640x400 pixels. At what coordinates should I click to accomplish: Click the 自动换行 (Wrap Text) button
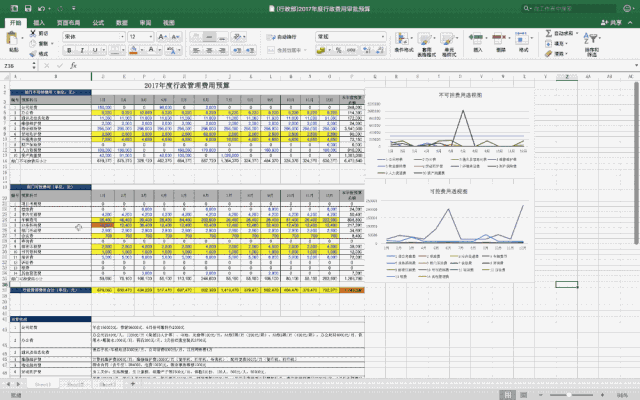(x=282, y=37)
